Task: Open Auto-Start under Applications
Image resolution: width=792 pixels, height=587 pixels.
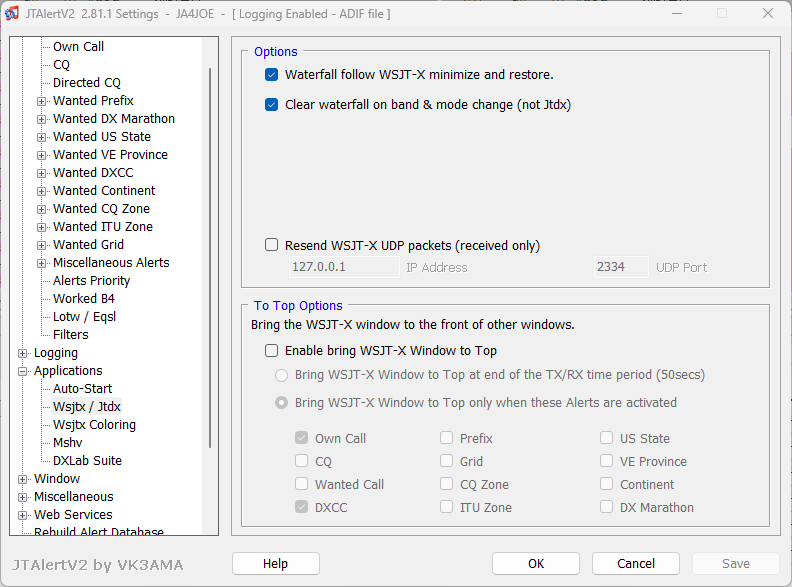Action: coord(82,388)
